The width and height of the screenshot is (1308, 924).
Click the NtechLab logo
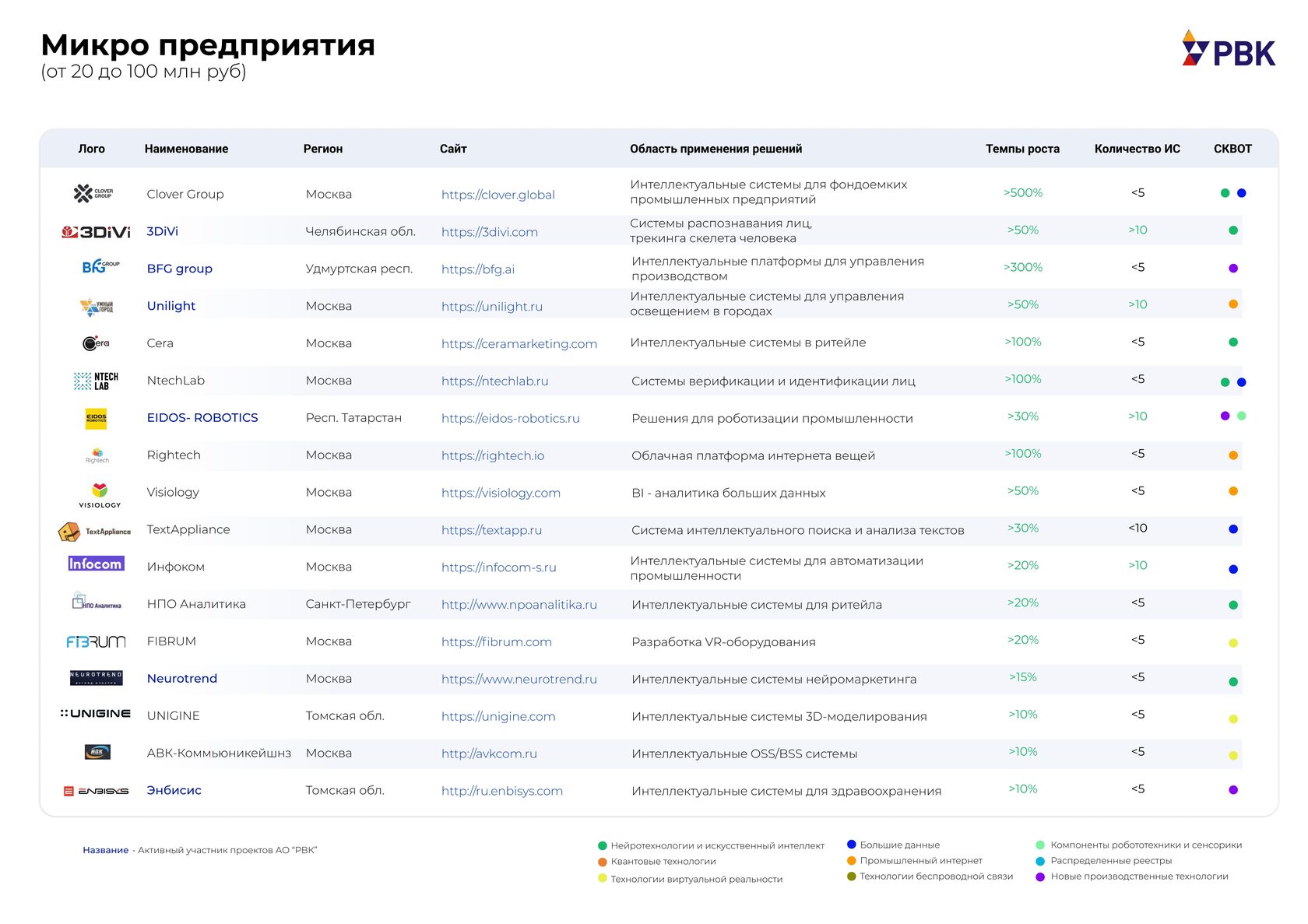96,381
